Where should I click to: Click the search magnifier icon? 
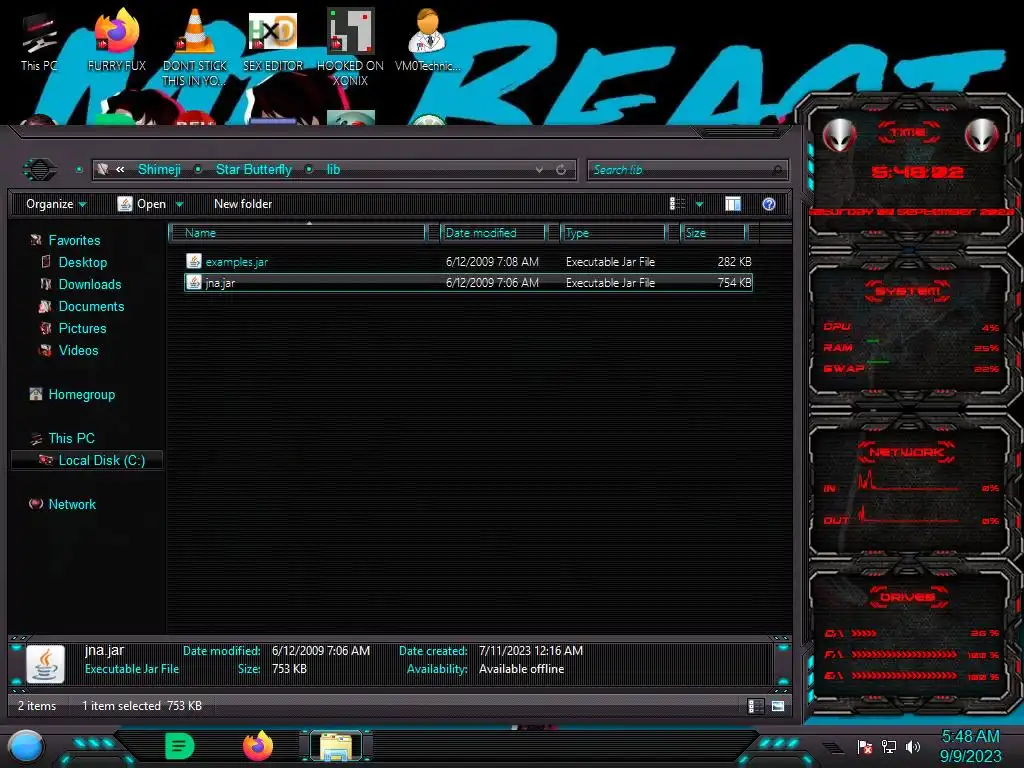pos(777,170)
